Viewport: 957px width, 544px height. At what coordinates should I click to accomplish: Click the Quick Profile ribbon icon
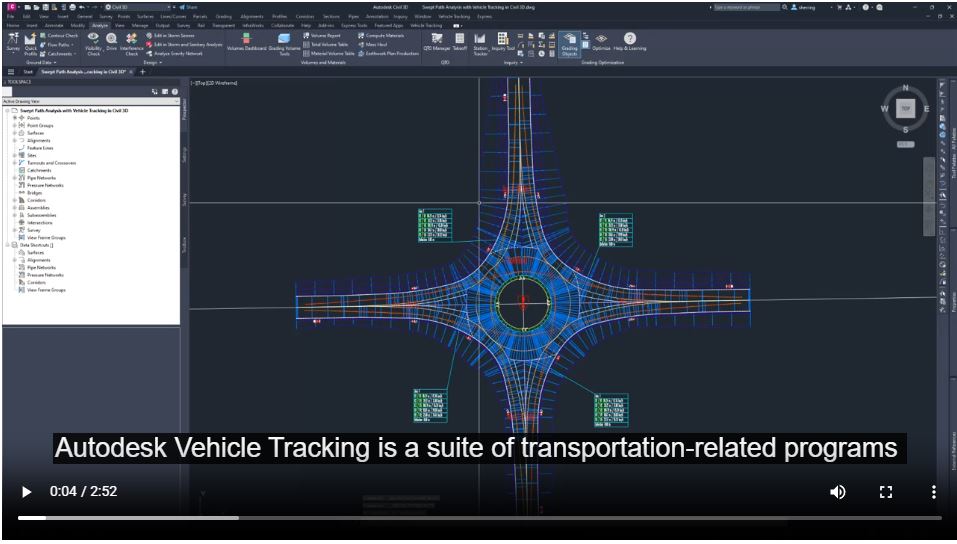tap(30, 44)
